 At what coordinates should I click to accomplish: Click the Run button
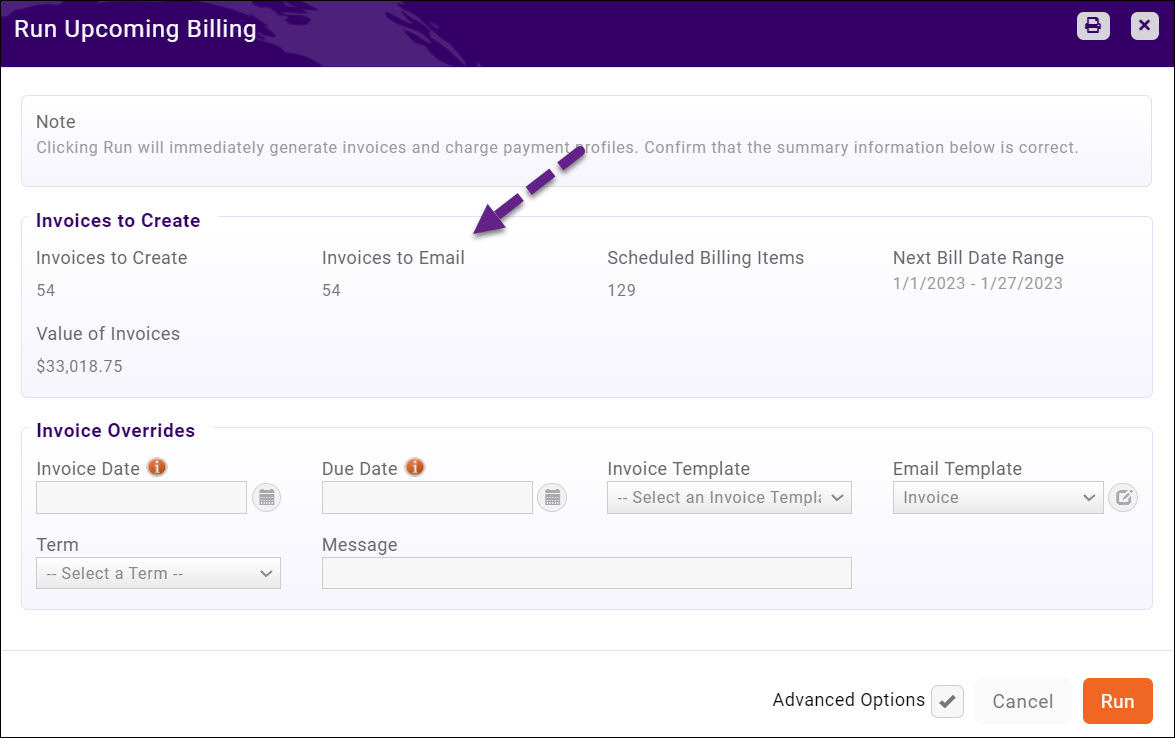coord(1117,701)
